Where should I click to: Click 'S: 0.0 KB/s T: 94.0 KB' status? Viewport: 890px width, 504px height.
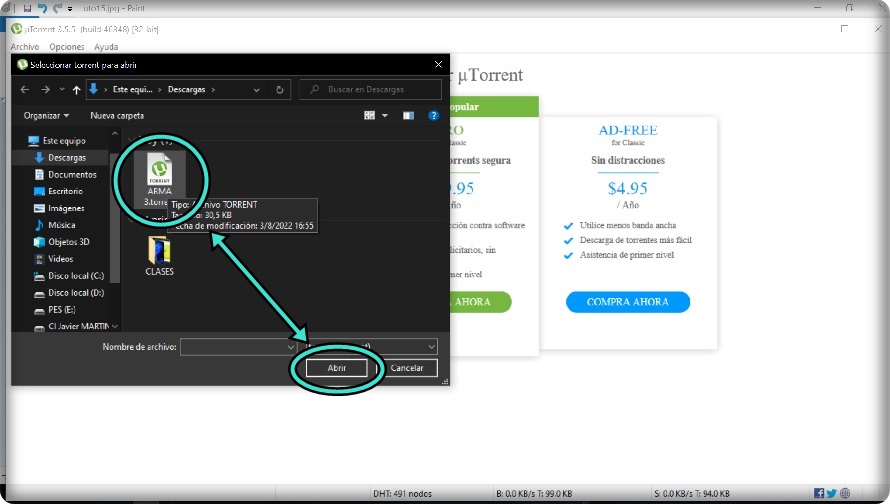[692, 494]
